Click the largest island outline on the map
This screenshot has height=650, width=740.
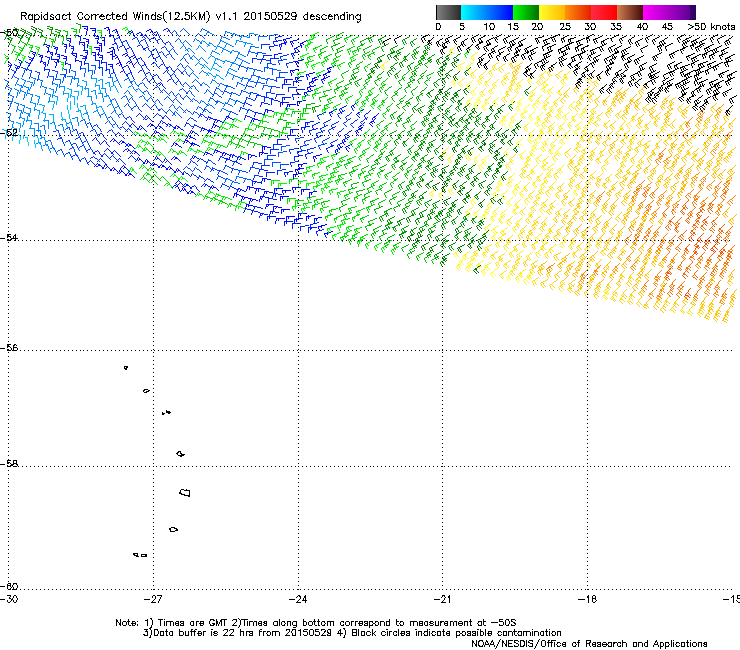point(185,492)
